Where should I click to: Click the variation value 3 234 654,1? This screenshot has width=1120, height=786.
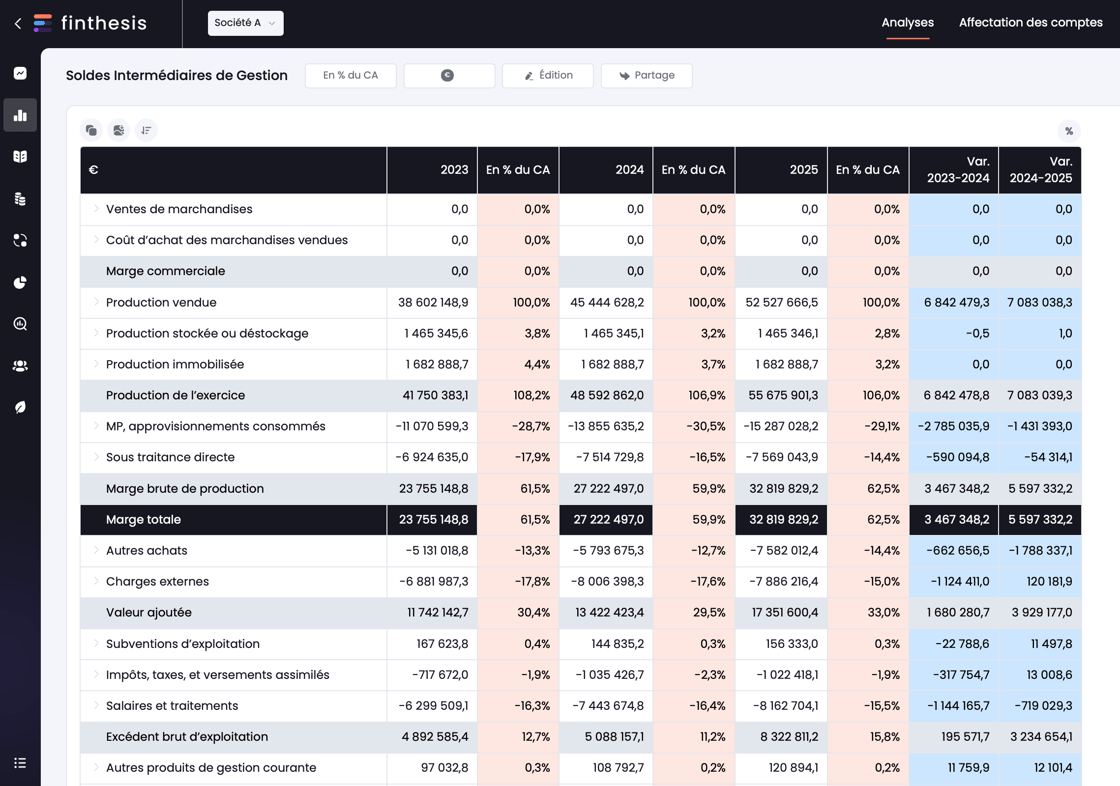click(1041, 737)
